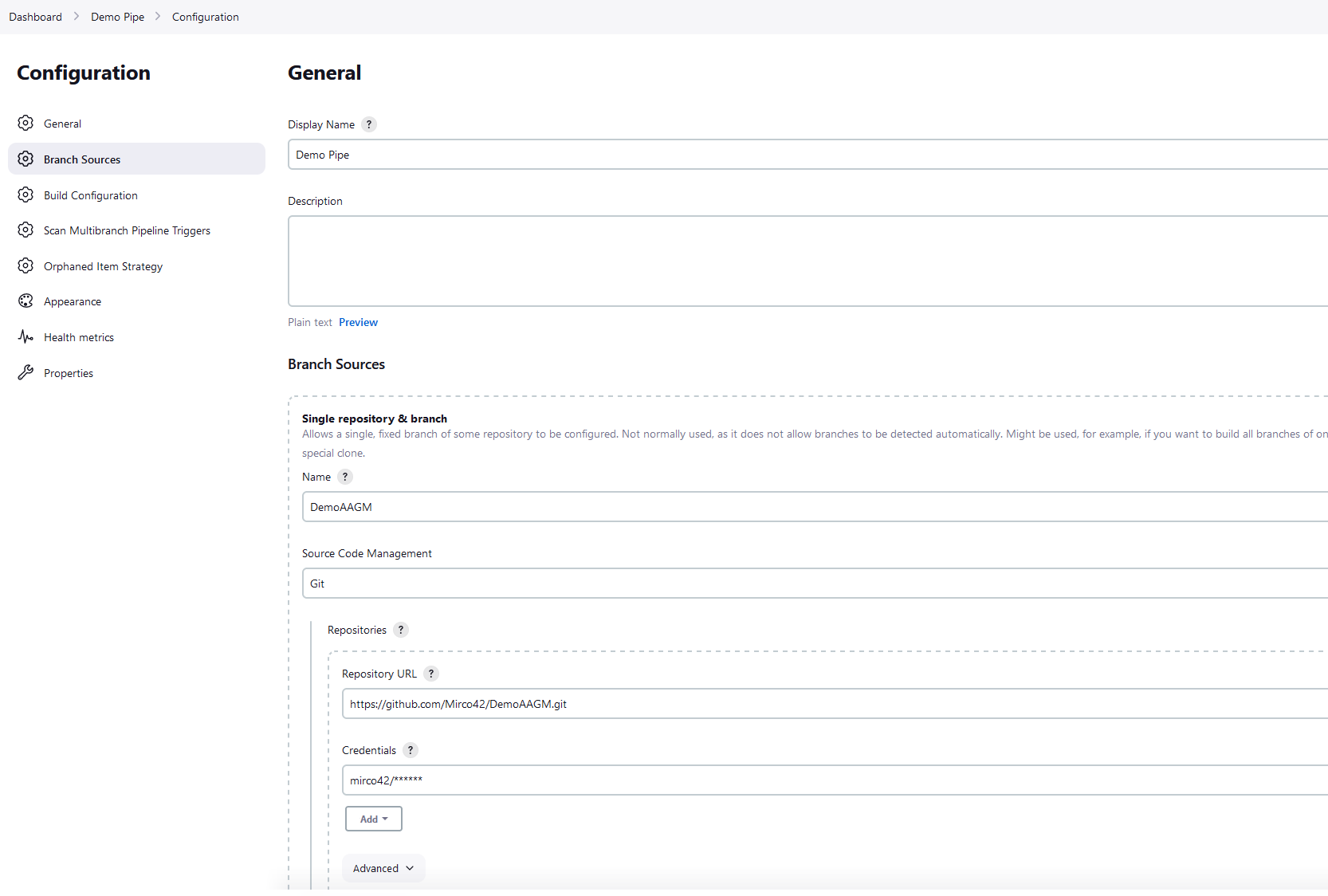Open help for Repository URL
This screenshot has width=1328, height=896.
coord(431,674)
